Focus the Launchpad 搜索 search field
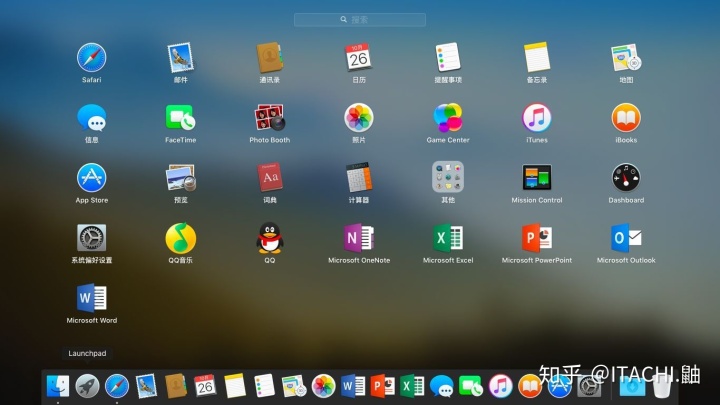 click(x=360, y=20)
